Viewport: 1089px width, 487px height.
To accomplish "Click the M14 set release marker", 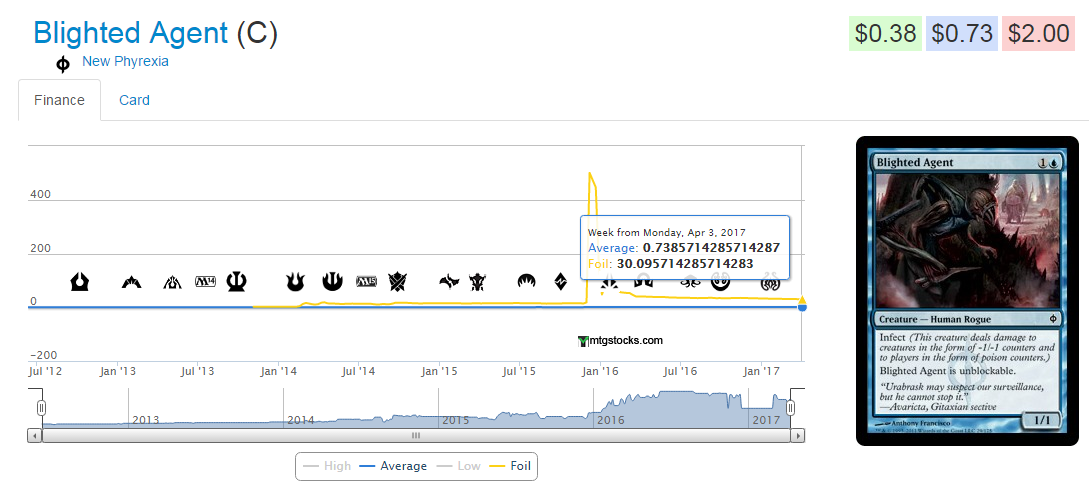I will click(x=206, y=281).
